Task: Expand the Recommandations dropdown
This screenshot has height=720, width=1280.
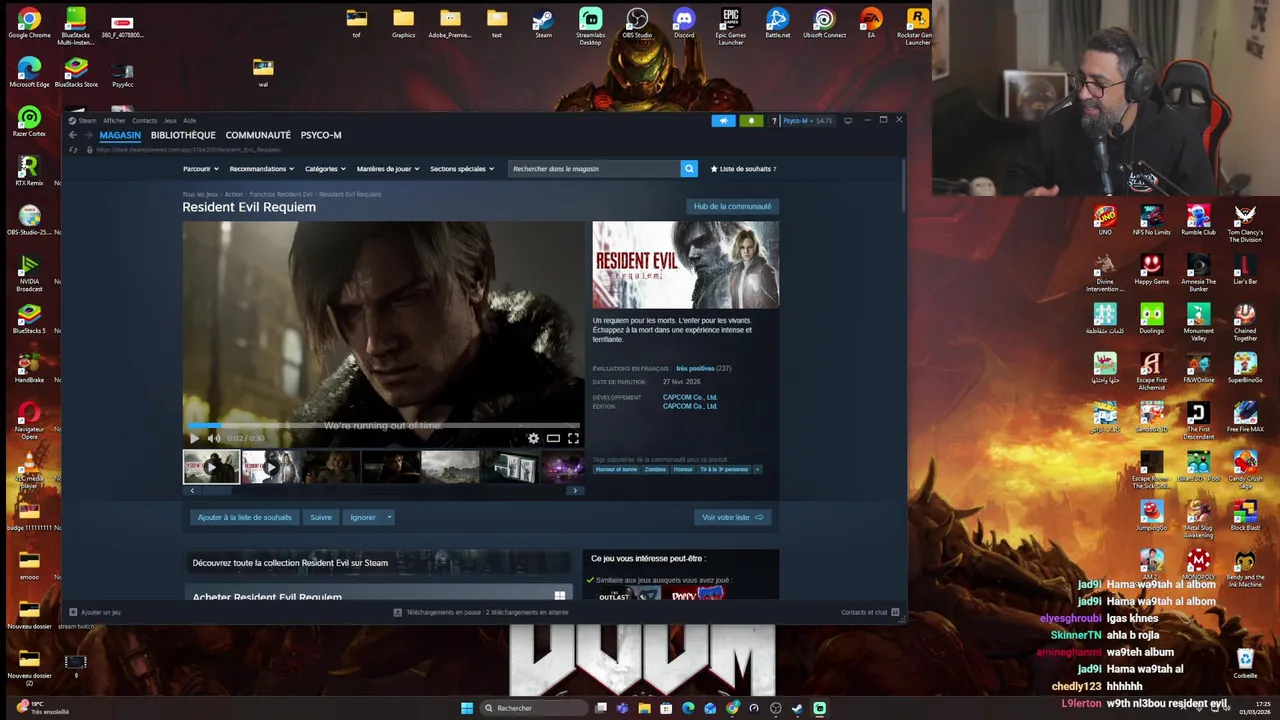Action: [262, 169]
